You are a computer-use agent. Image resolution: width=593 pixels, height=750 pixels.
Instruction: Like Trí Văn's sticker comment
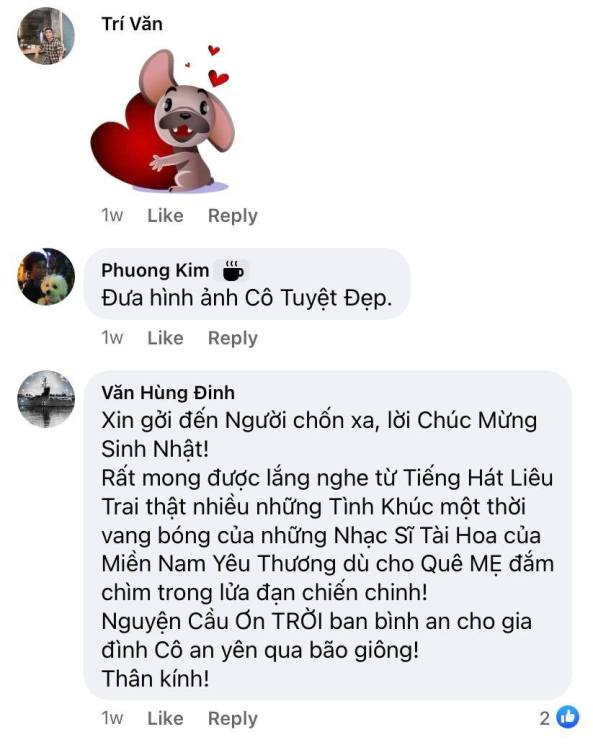[165, 216]
